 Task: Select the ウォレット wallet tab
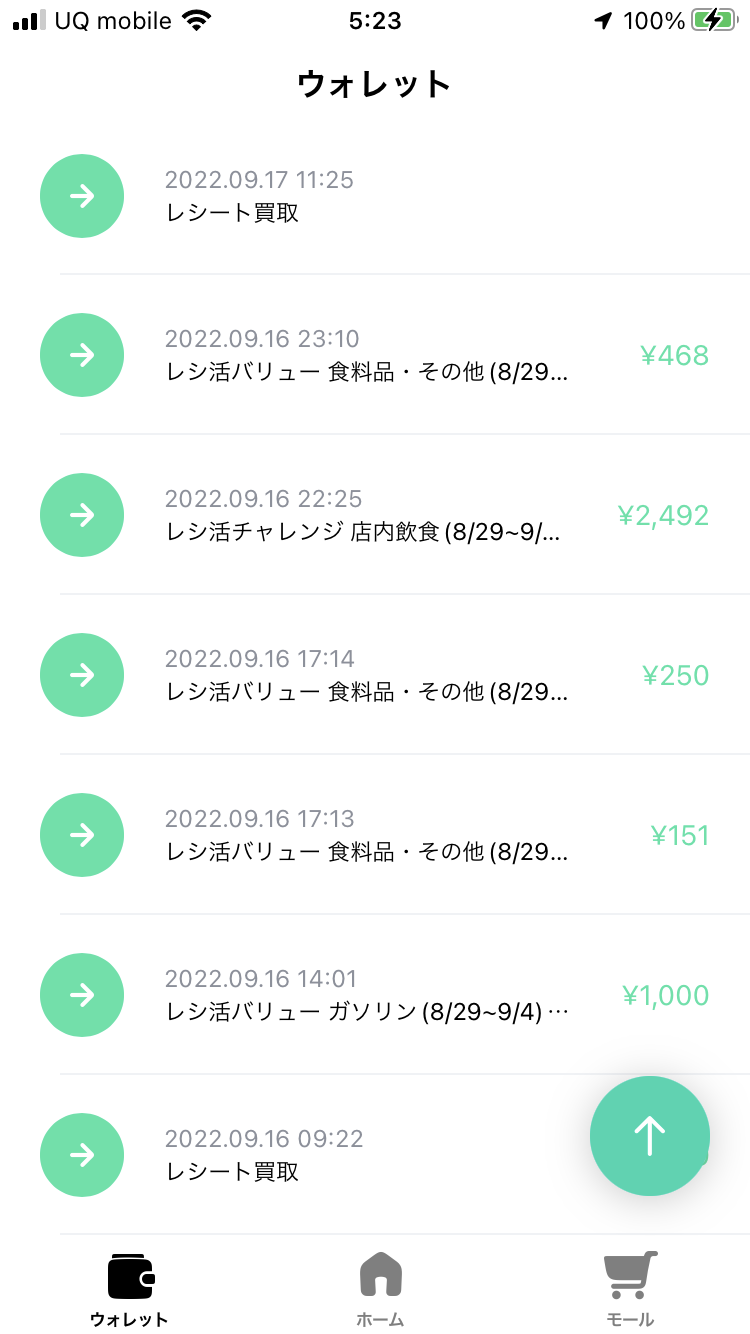coord(130,1288)
